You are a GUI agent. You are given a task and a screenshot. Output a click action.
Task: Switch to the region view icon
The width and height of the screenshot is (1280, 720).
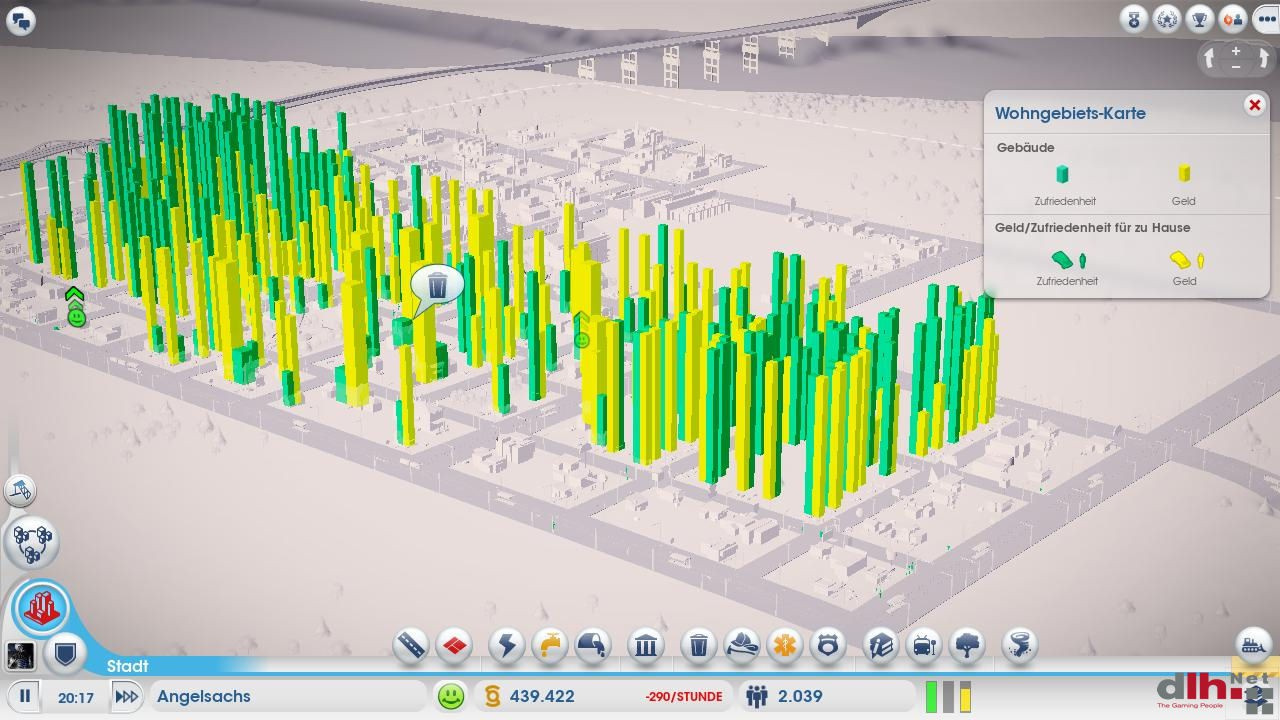tap(32, 541)
